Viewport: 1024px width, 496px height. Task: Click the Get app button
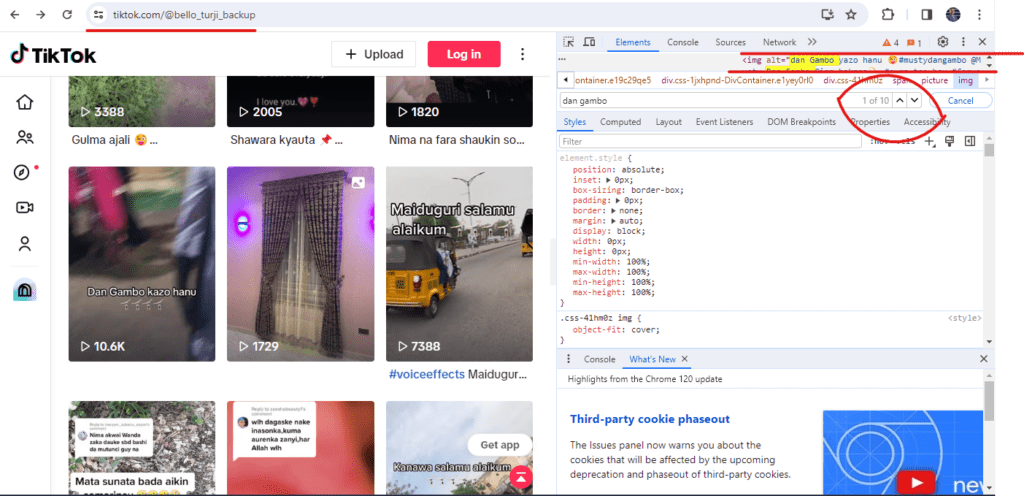tap(500, 445)
